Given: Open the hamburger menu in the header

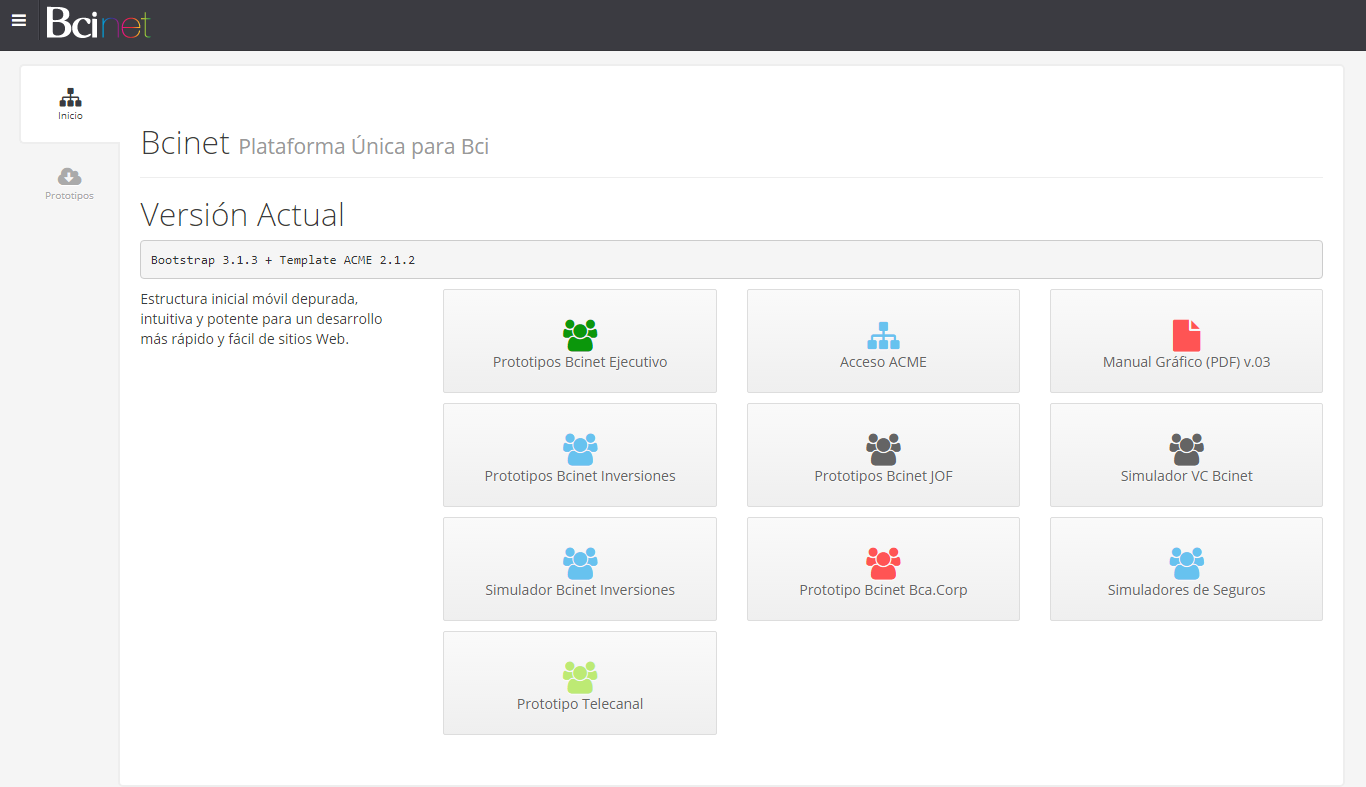Looking at the screenshot, I should (x=18, y=21).
